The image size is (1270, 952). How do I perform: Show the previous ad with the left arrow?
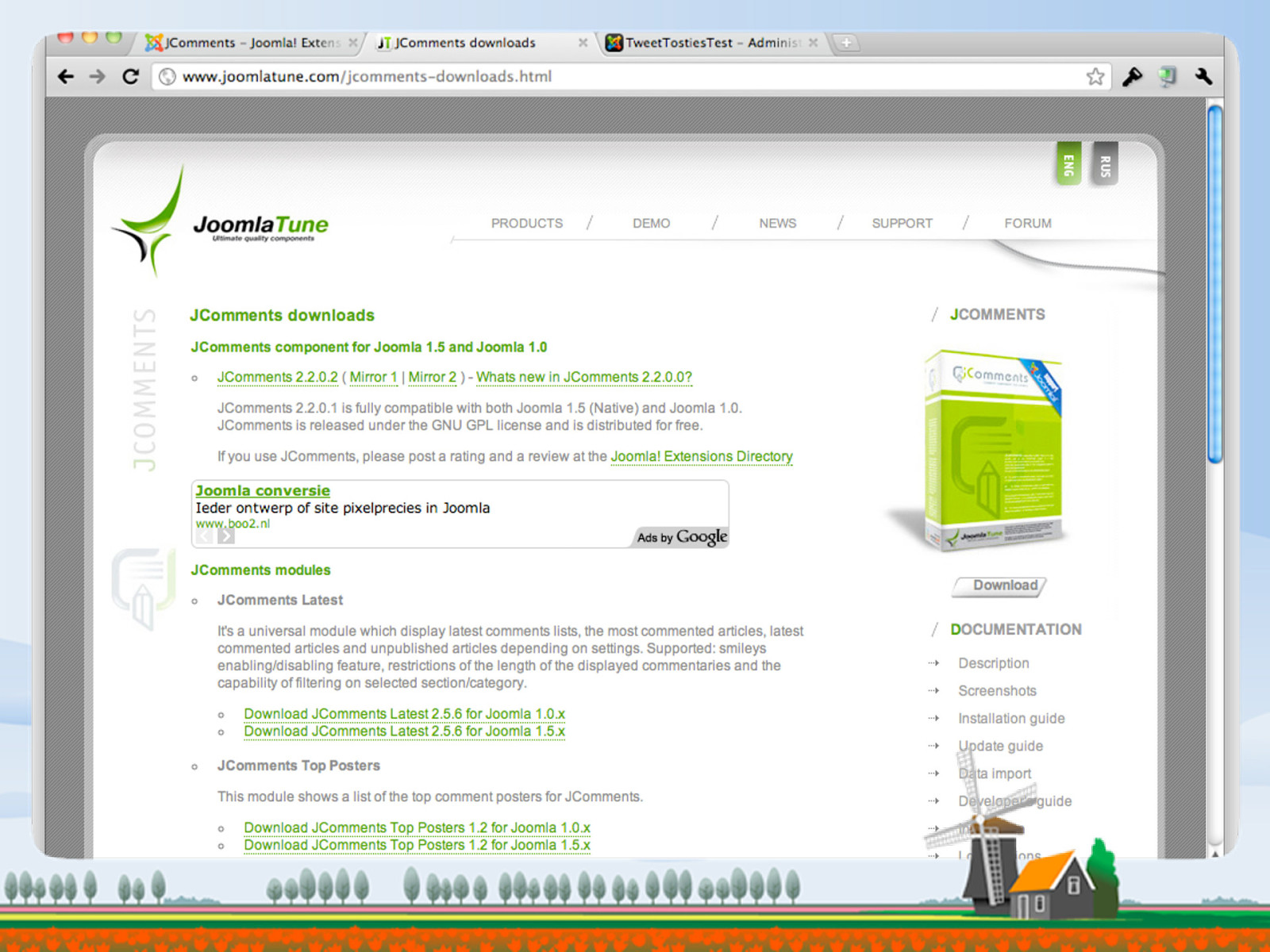click(x=204, y=536)
